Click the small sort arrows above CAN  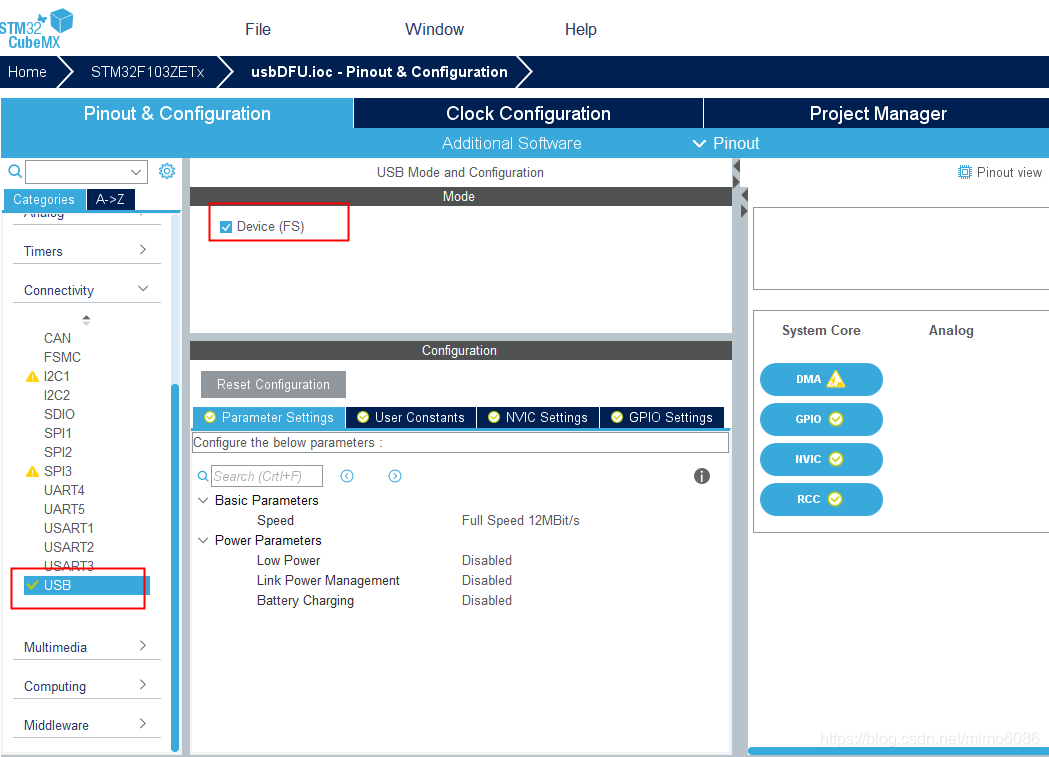pyautogui.click(x=86, y=320)
